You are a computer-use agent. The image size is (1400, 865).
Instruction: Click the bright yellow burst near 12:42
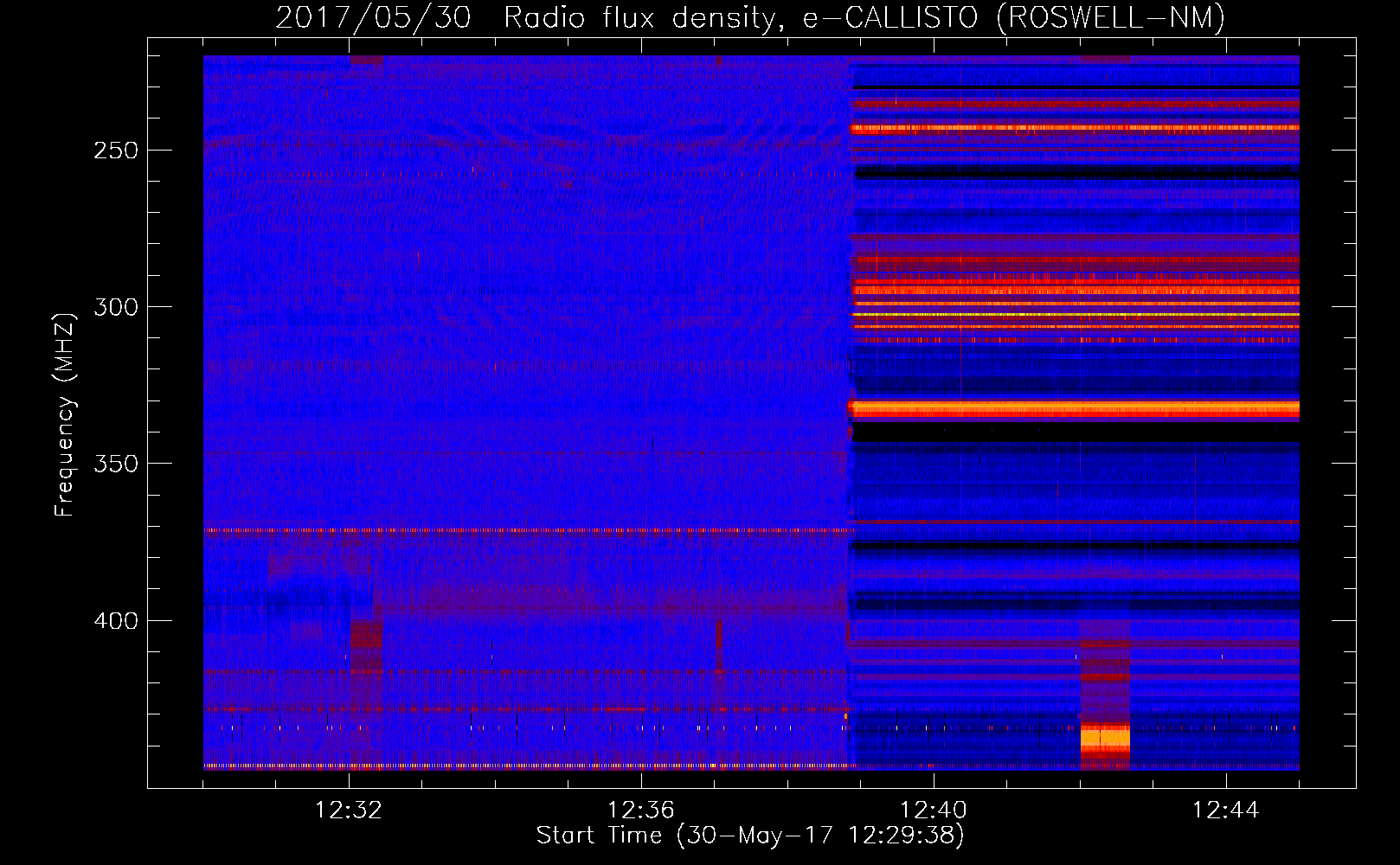[1105, 740]
